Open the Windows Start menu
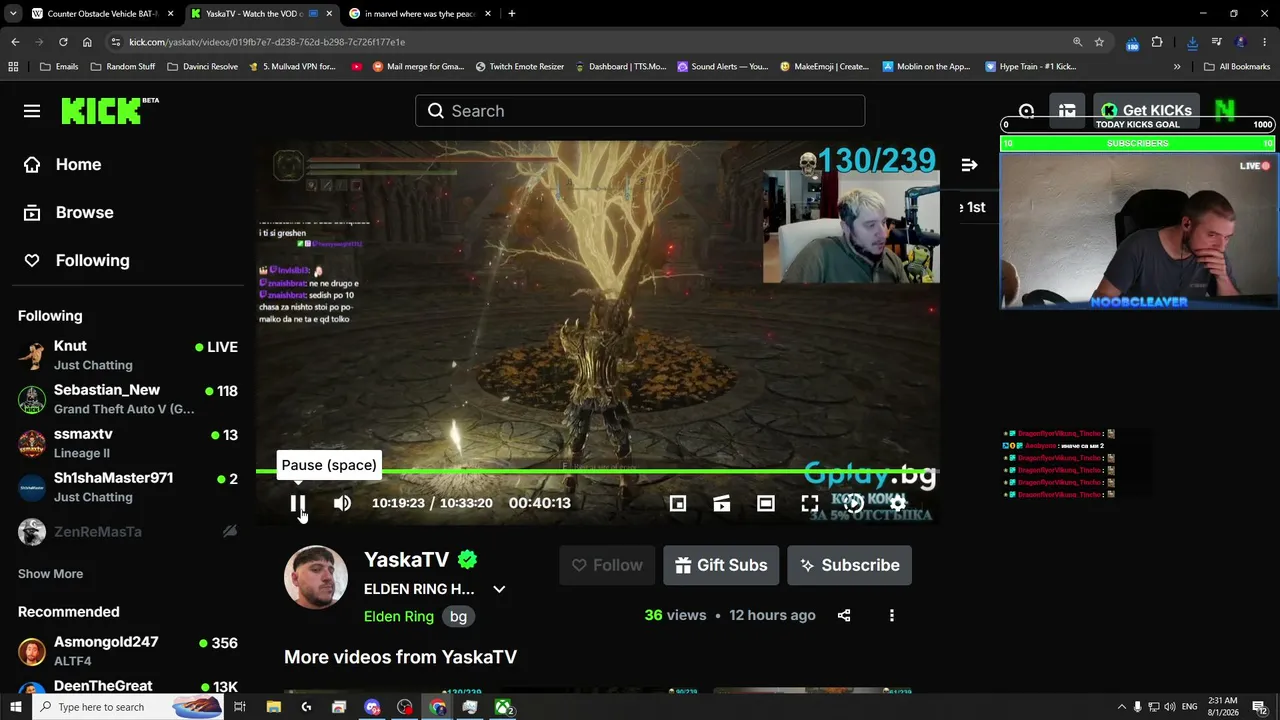The height and width of the screenshot is (720, 1280). 15,707
